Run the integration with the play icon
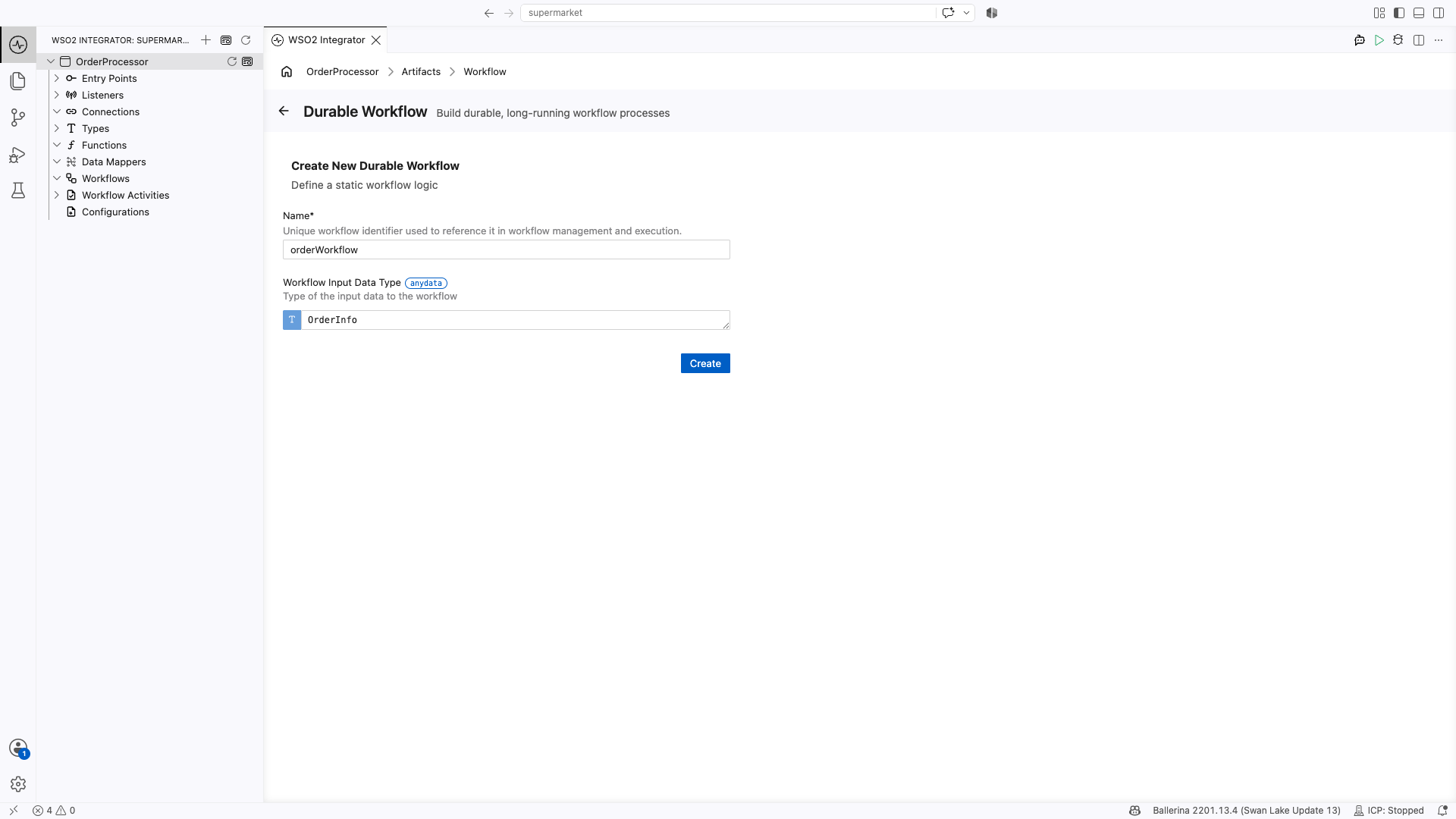Viewport: 1456px width, 819px height. click(1379, 40)
